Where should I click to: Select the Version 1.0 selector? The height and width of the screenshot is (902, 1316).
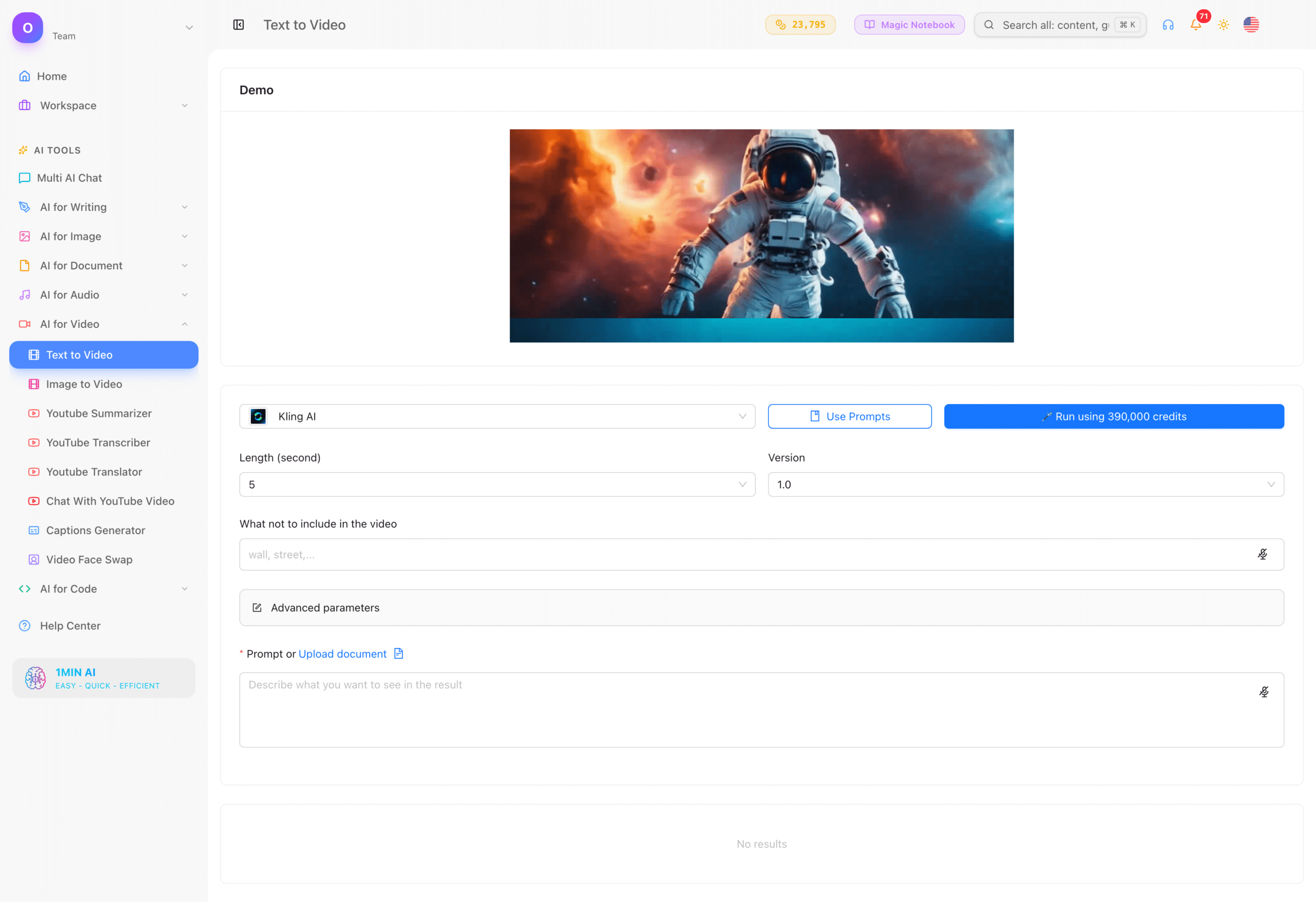(x=1026, y=484)
